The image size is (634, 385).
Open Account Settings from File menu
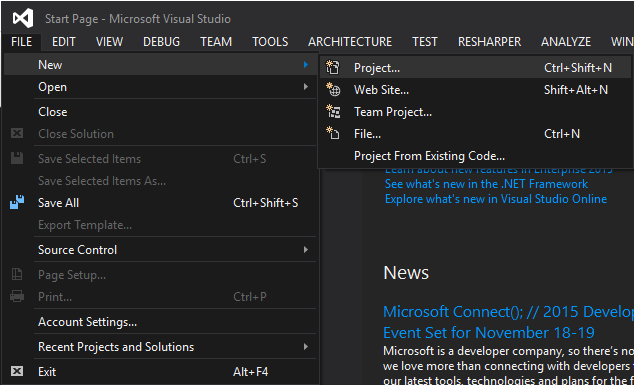pyautogui.click(x=161, y=322)
